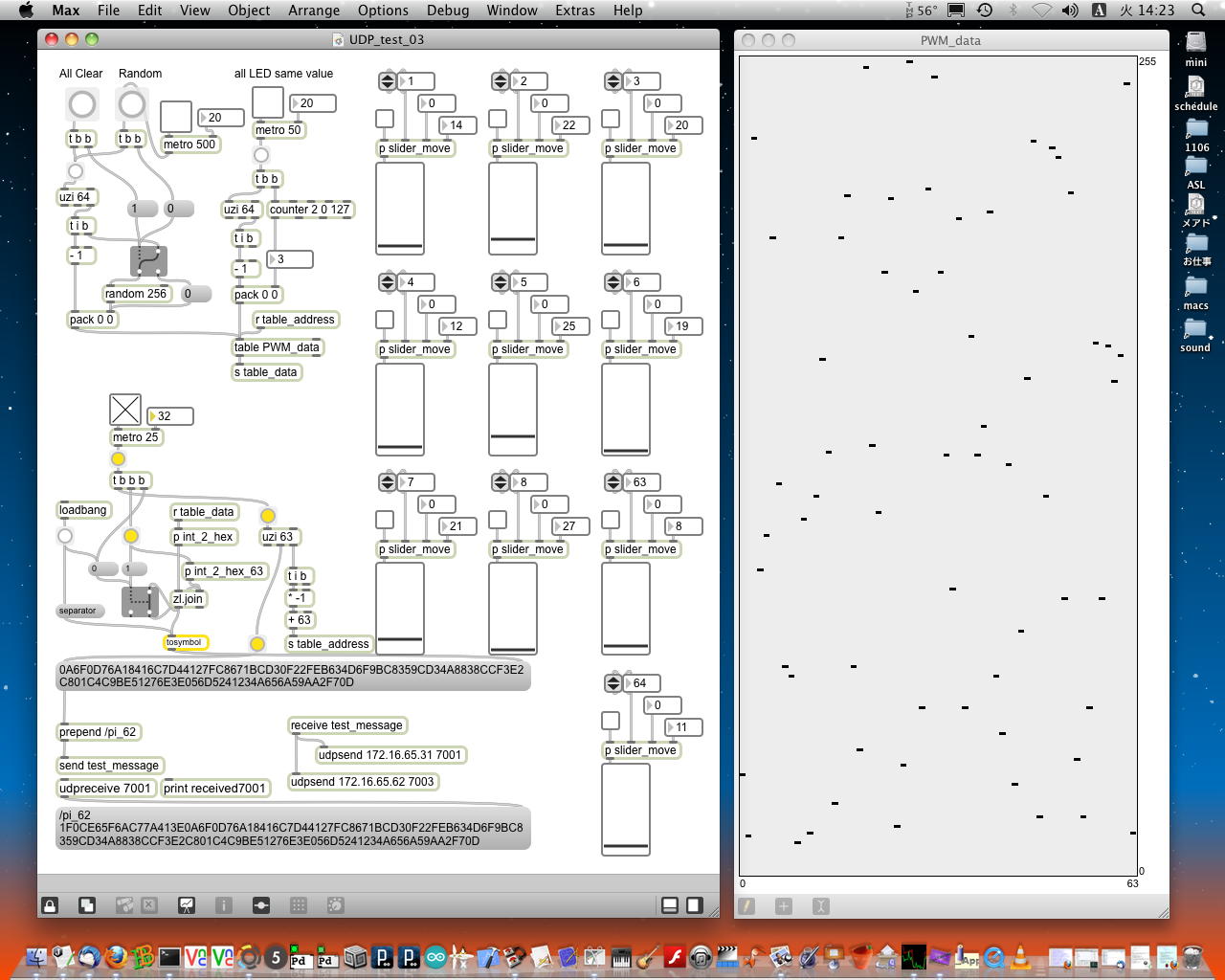Open Terminal from the Dock
The width and height of the screenshot is (1225, 980).
point(169,956)
